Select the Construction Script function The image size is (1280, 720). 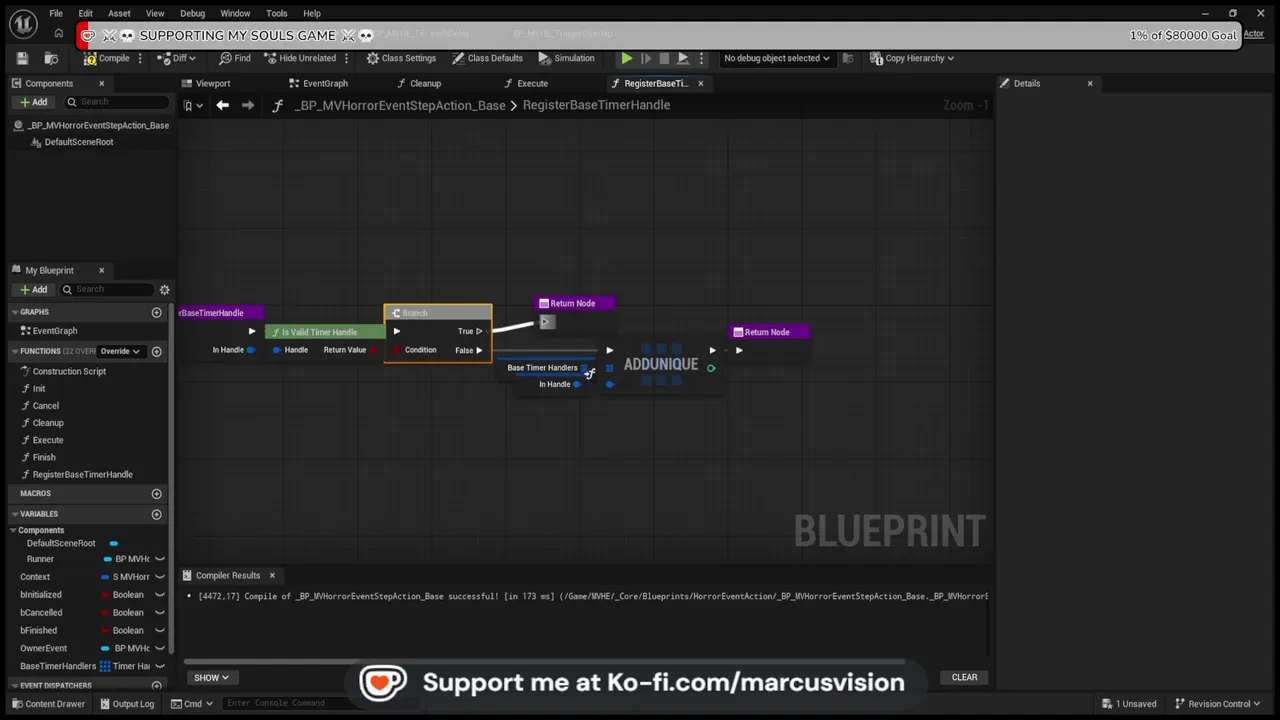(x=69, y=371)
